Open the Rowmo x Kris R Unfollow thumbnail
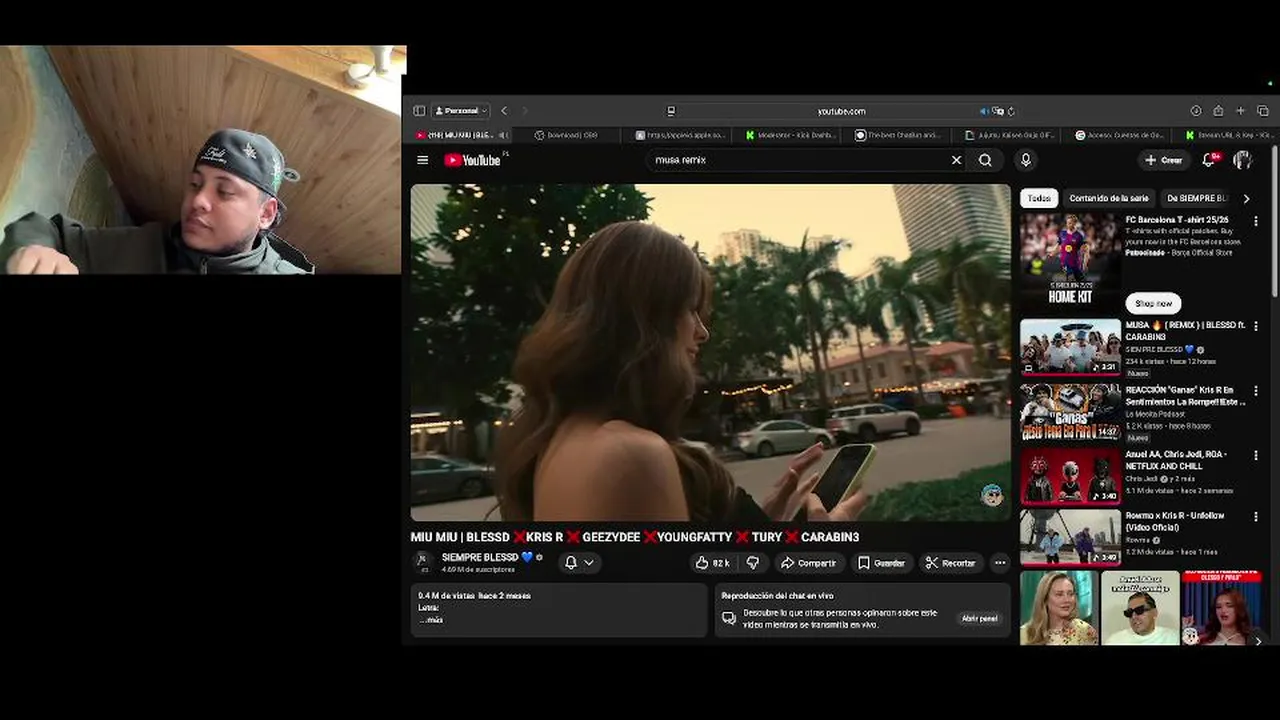The image size is (1280, 720). (1070, 538)
